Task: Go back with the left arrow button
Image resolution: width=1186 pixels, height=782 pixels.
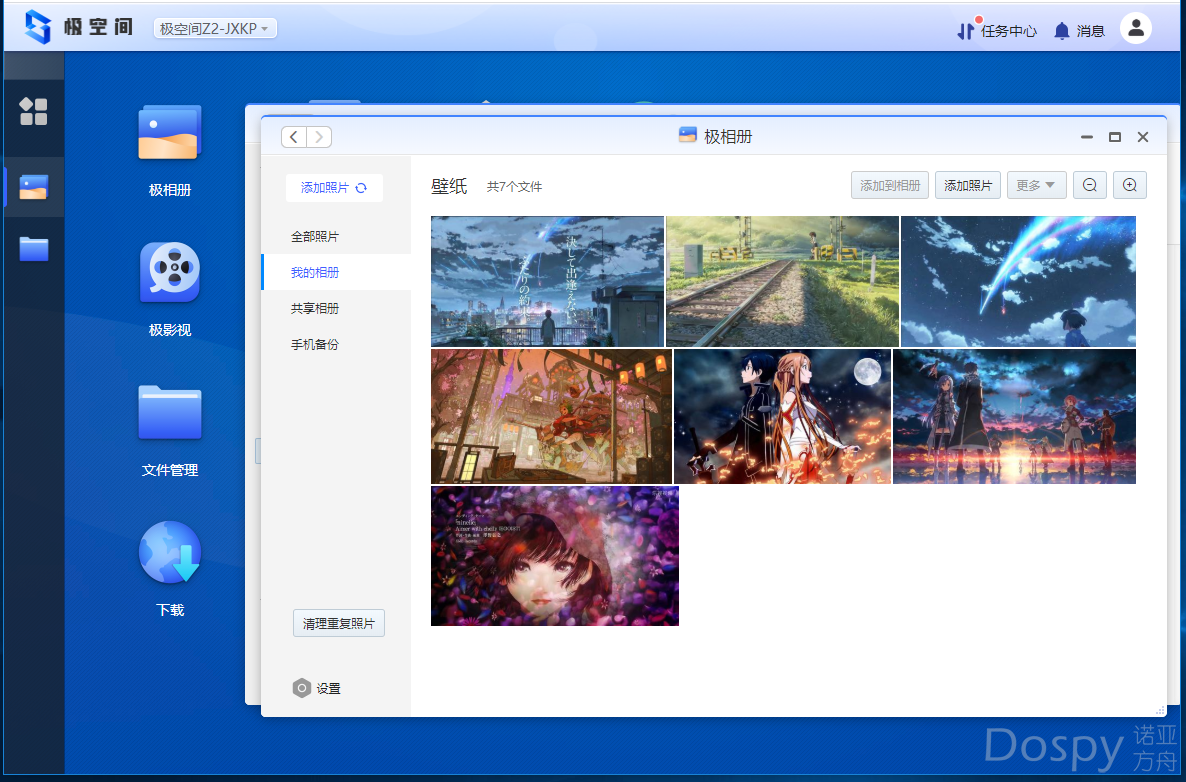Action: (293, 137)
